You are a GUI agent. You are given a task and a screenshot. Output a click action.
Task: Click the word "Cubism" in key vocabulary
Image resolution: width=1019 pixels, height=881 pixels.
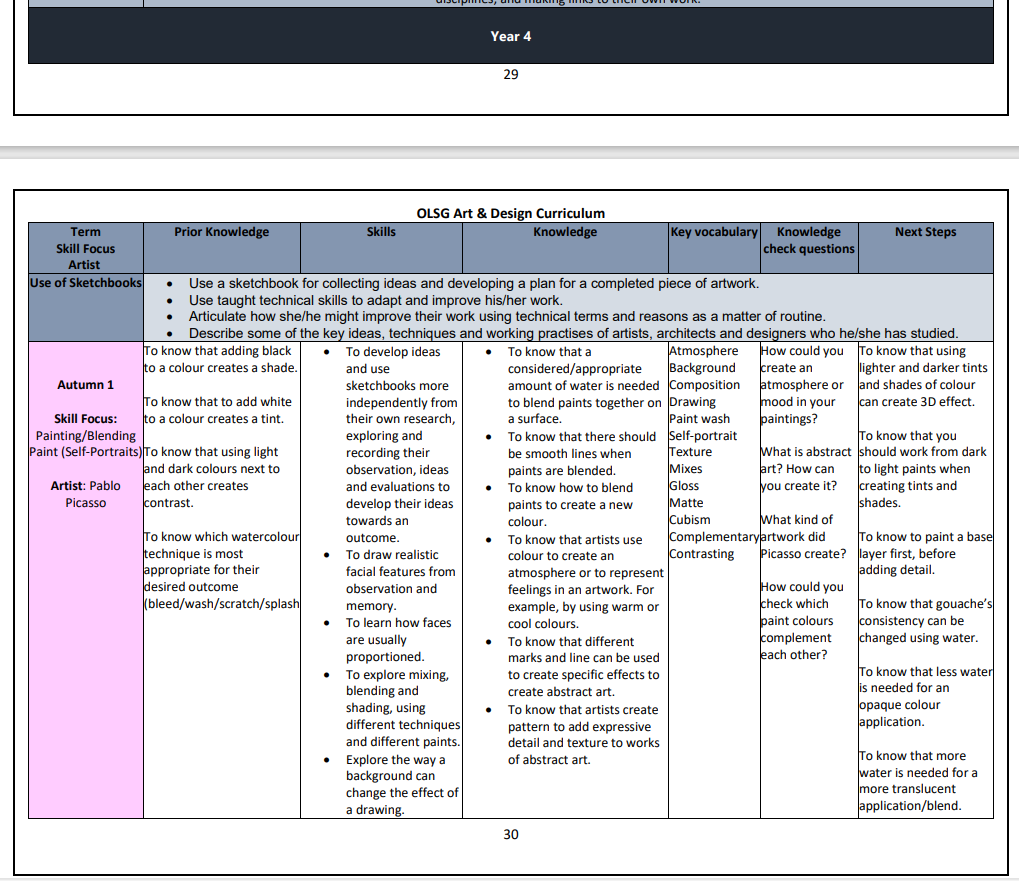click(x=690, y=520)
